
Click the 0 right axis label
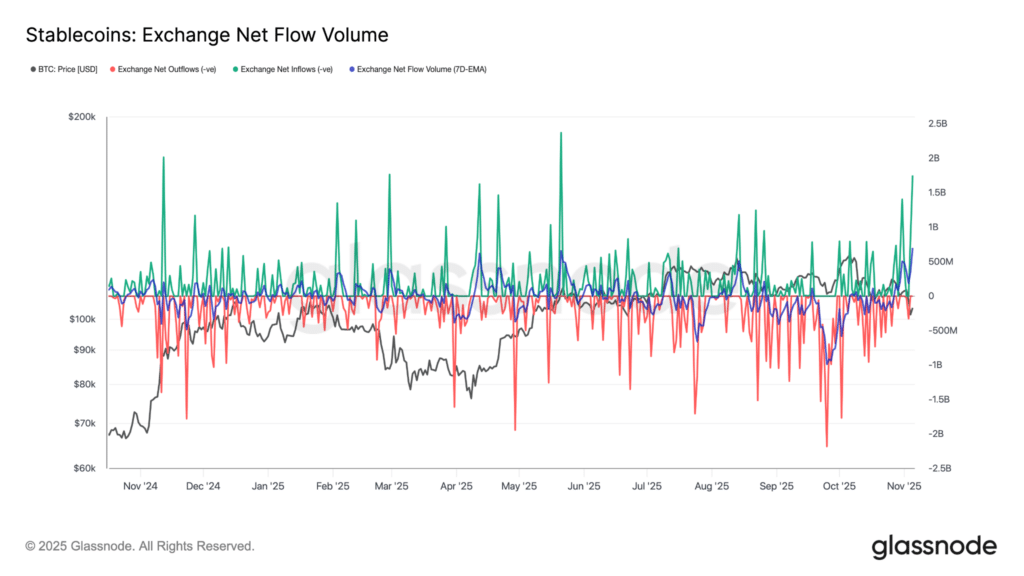931,296
